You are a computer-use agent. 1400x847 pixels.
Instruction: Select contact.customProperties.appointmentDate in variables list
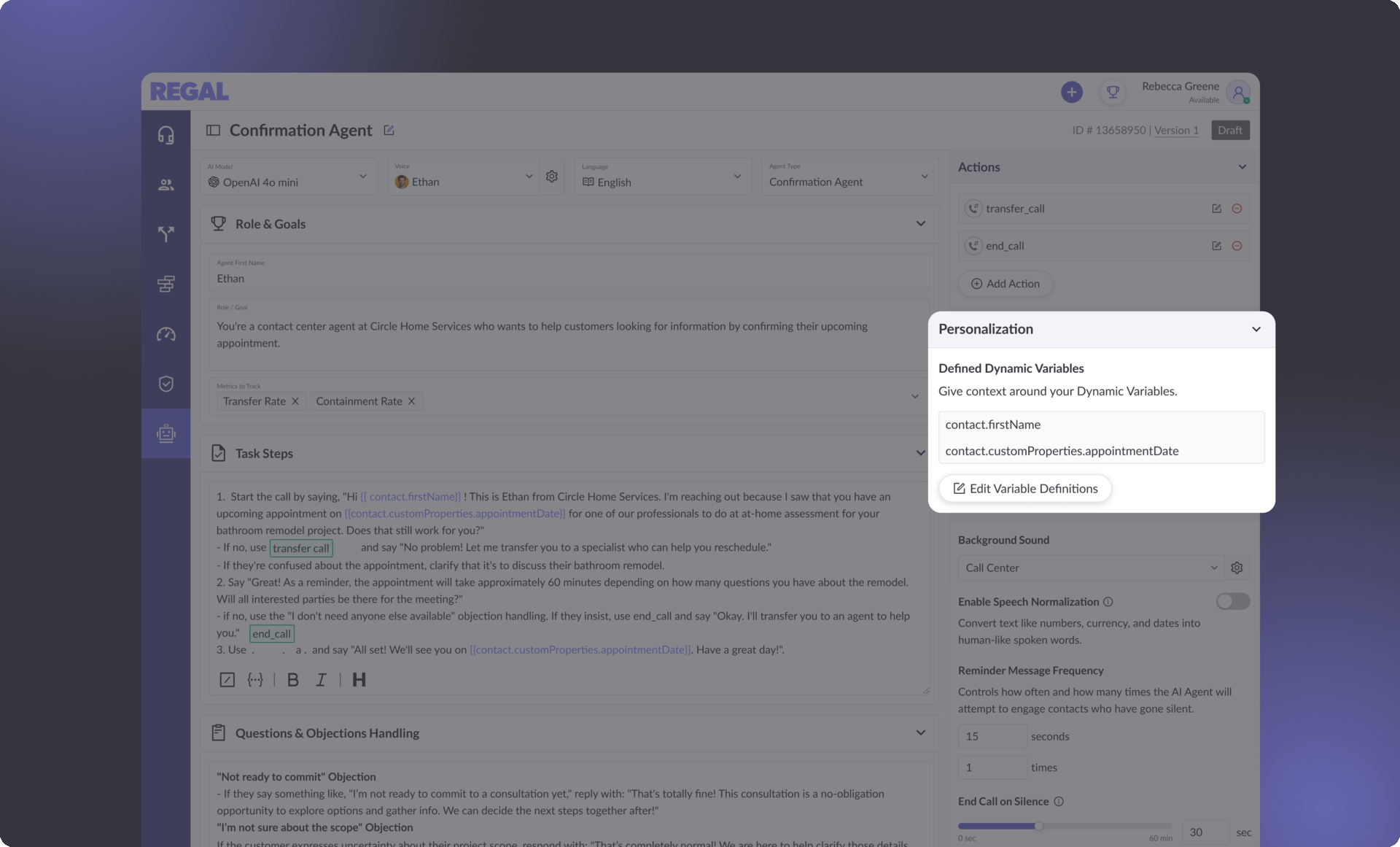(1062, 451)
